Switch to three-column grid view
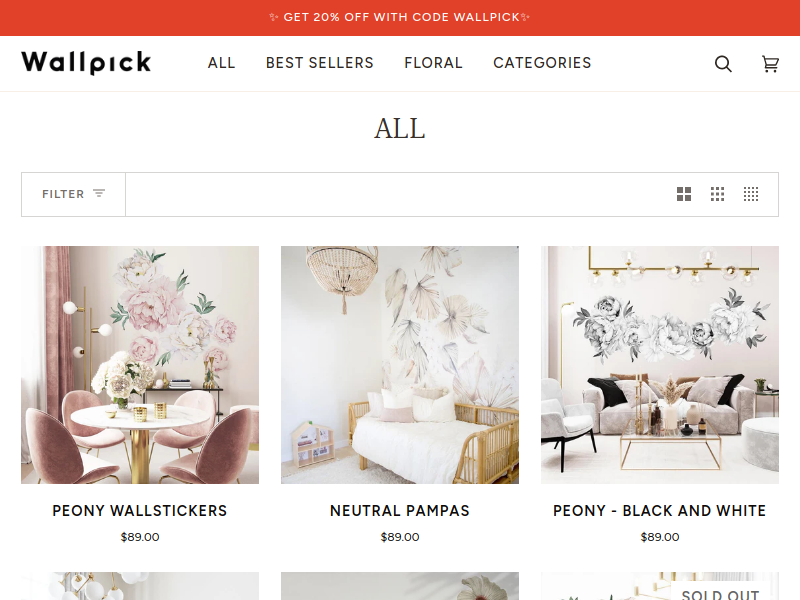800x600 pixels. tap(717, 194)
